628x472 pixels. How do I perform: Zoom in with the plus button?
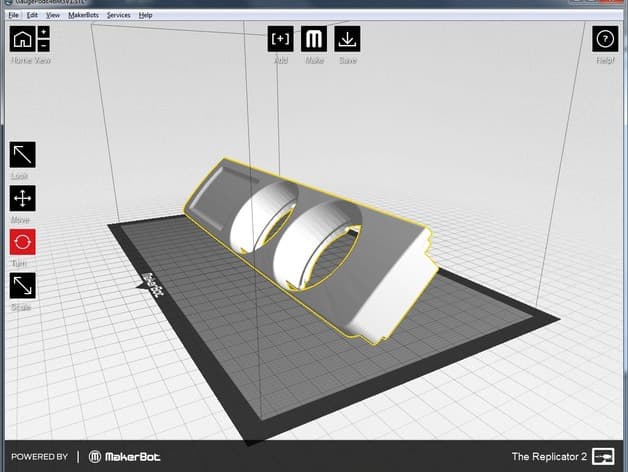coord(44,32)
